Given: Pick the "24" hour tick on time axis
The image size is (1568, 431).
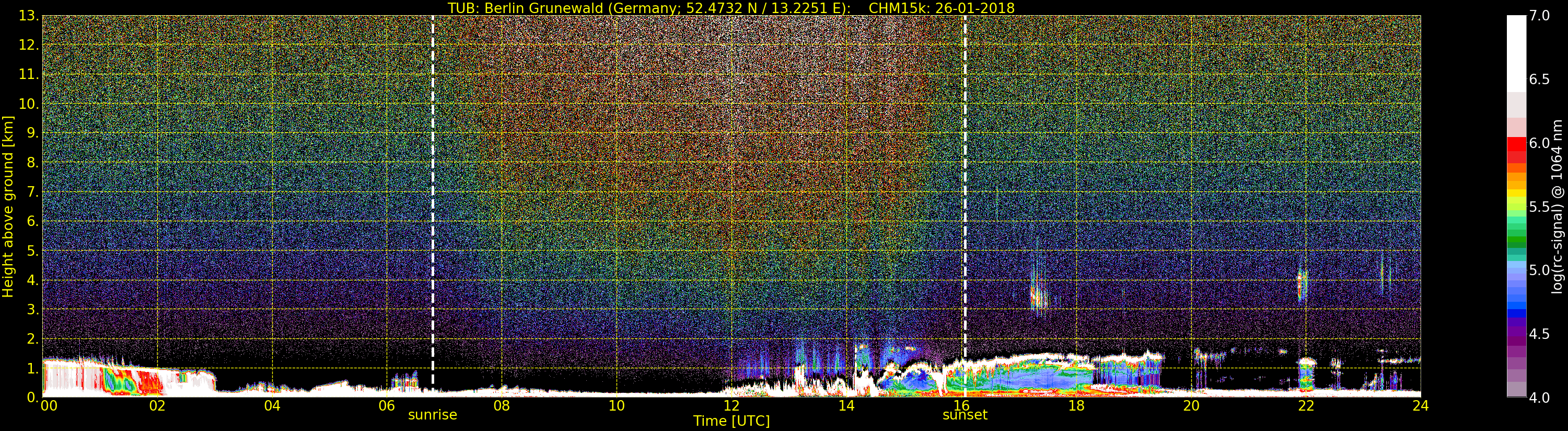Looking at the screenshot, I should (x=1421, y=405).
